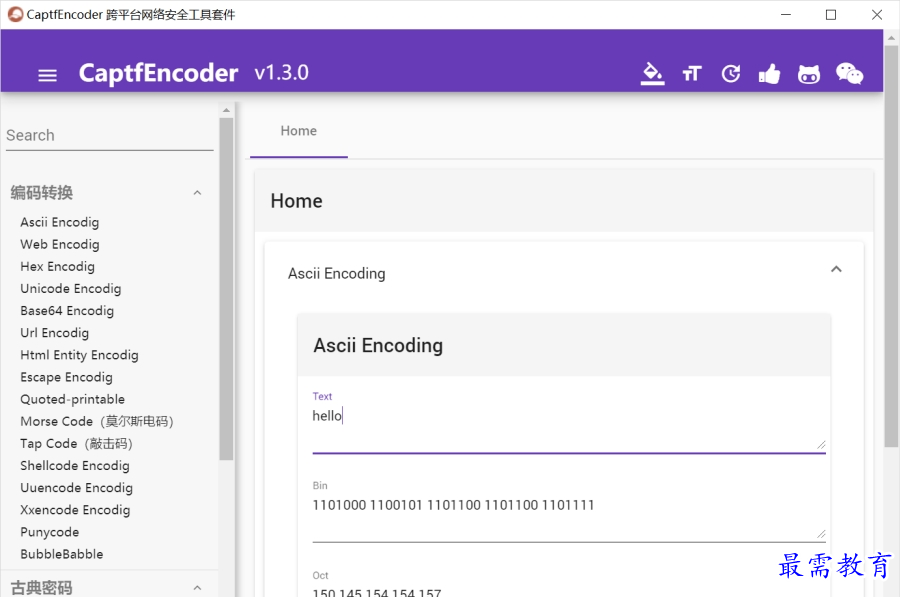This screenshot has height=597, width=900.
Task: Open the hamburger navigation menu
Action: click(47, 75)
